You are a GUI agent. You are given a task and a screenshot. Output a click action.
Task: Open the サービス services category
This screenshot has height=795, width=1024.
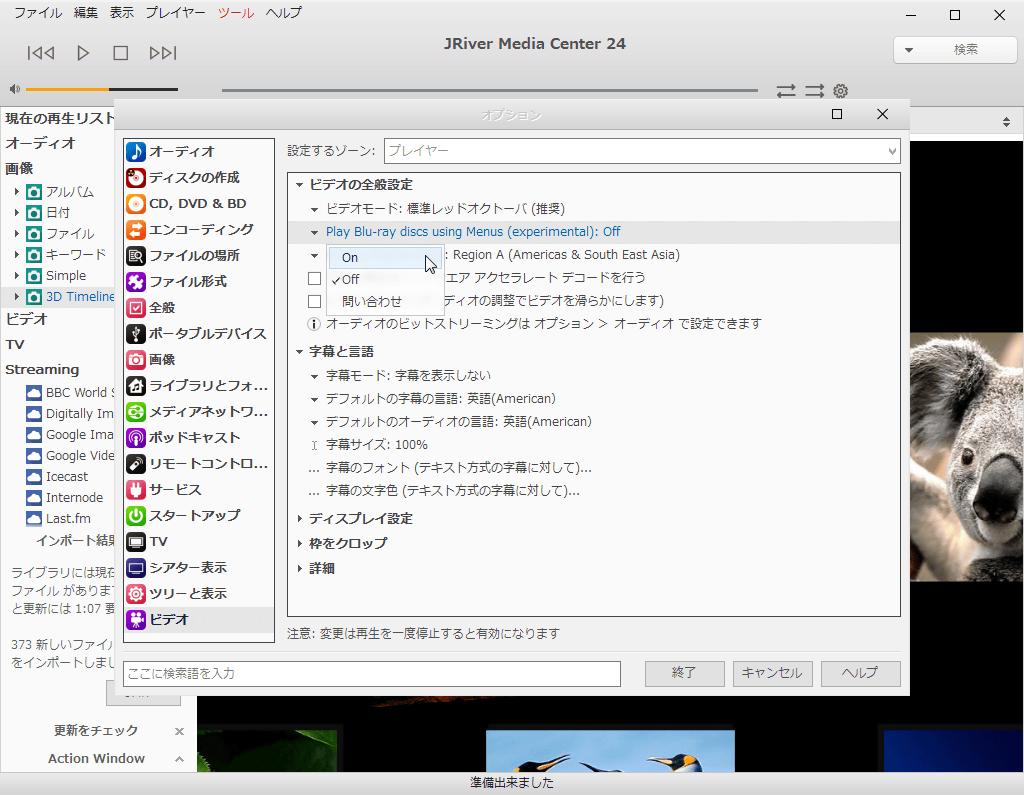tap(199, 490)
